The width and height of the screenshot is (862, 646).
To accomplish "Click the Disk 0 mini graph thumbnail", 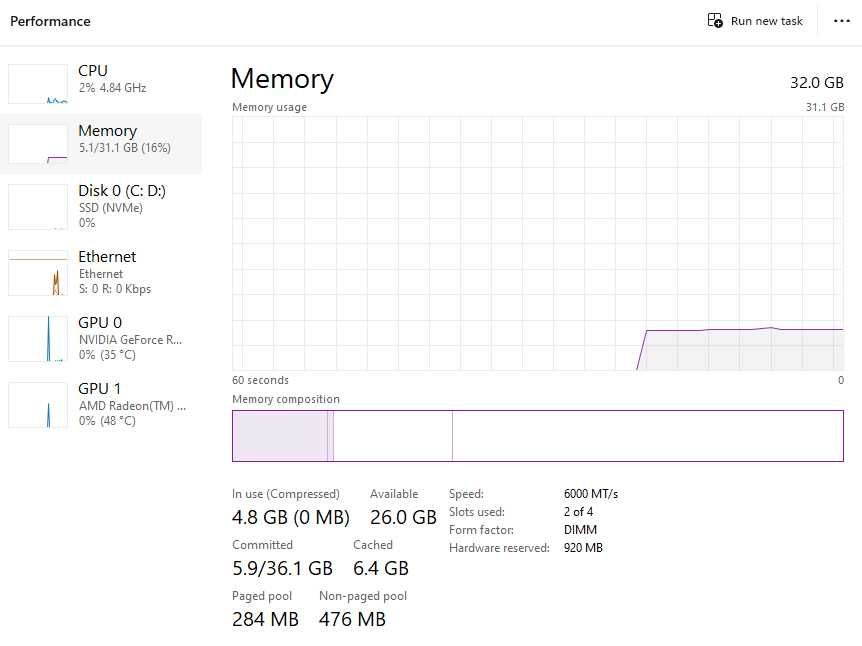I will (38, 206).
